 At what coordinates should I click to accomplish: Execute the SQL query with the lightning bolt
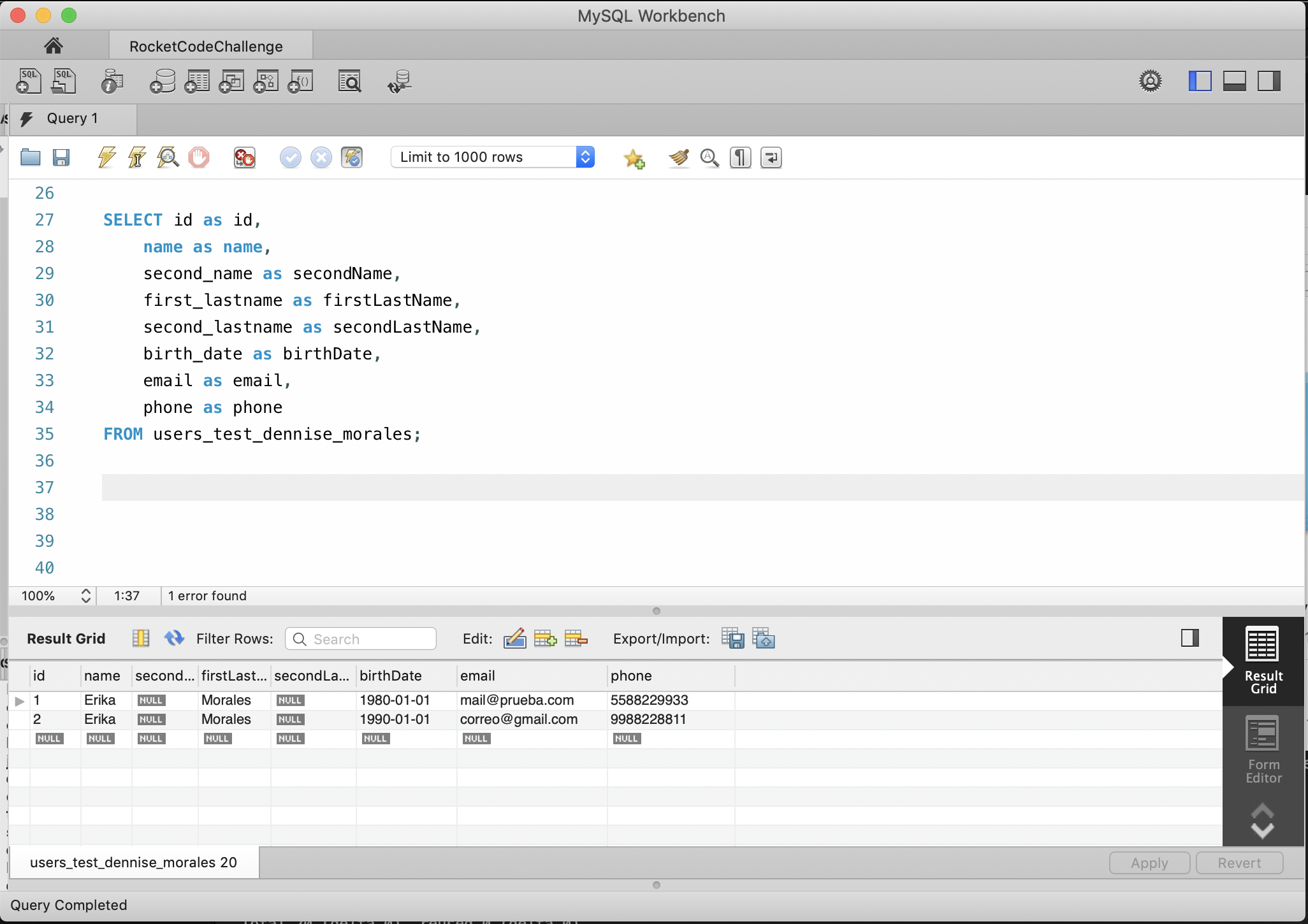106,157
